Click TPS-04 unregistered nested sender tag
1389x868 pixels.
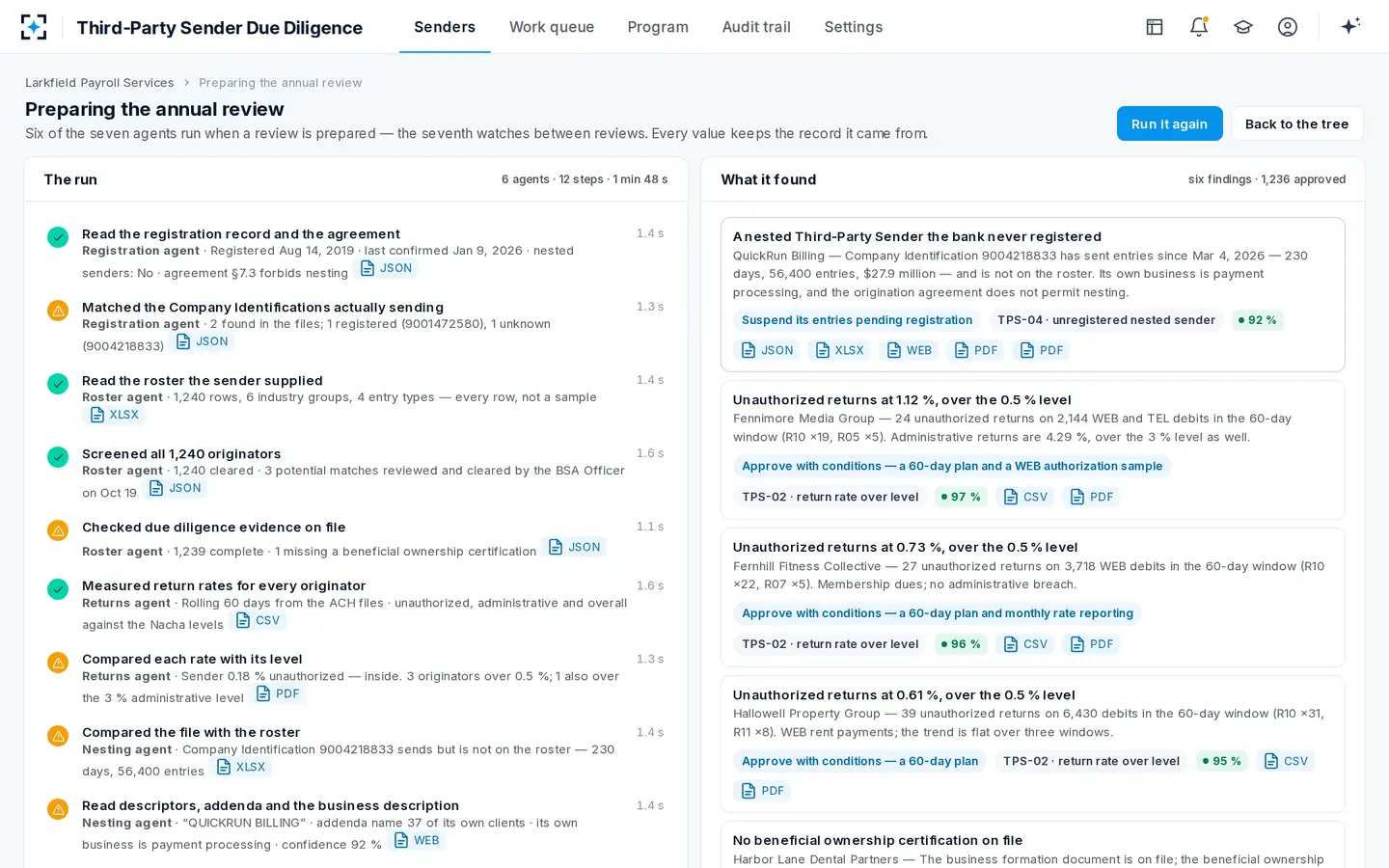(1105, 320)
